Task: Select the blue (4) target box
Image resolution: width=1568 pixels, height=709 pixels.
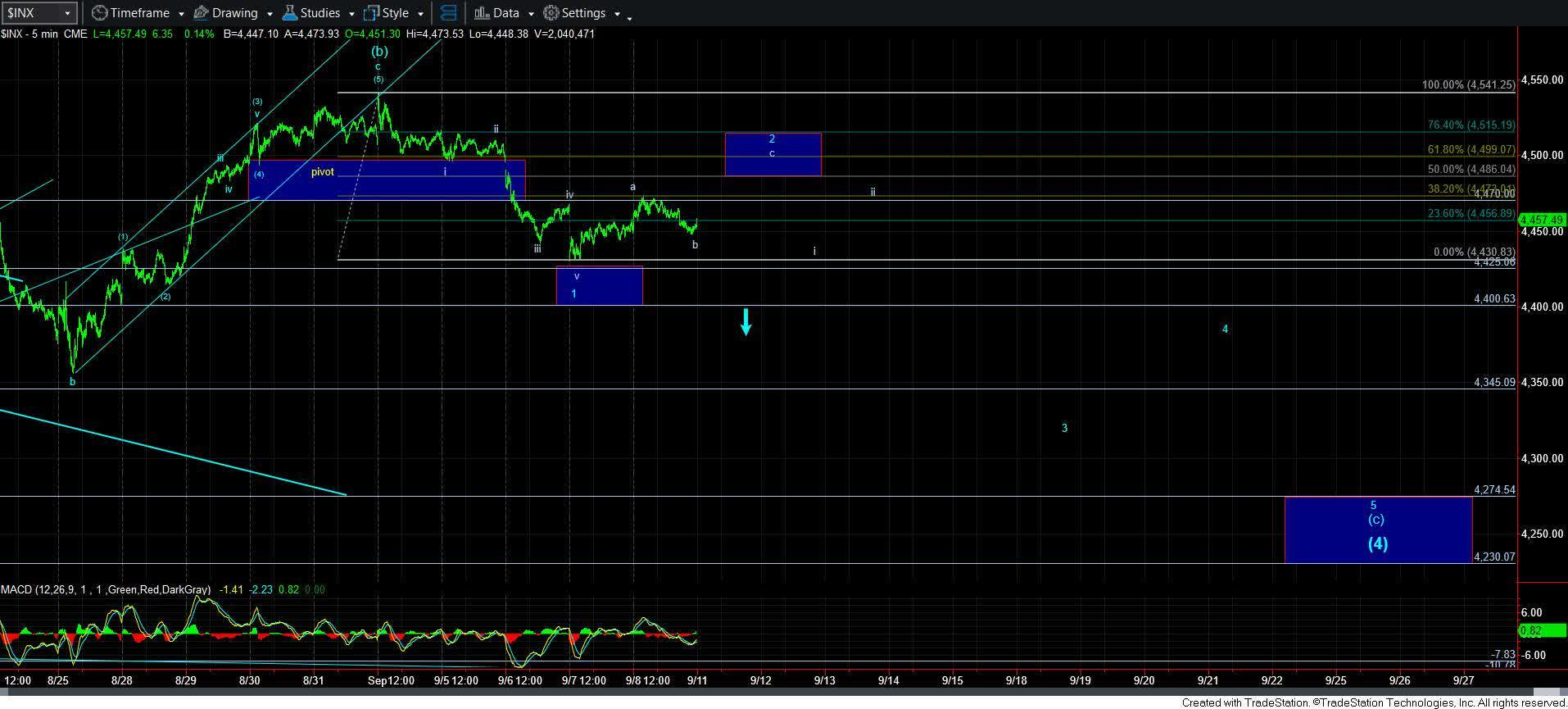Action: (1378, 529)
